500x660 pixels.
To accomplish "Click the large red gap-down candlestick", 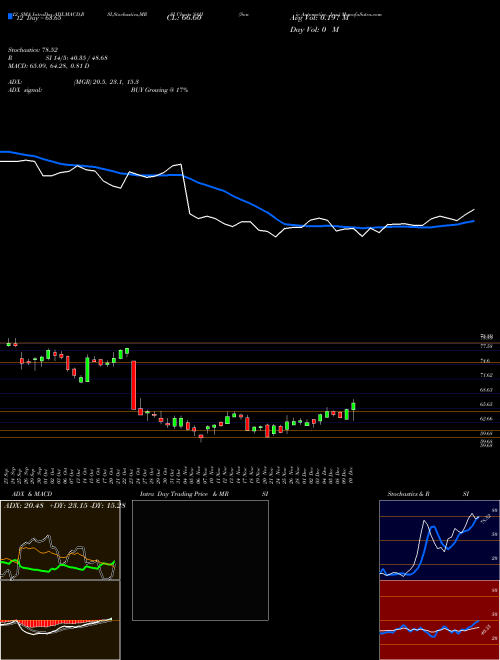I will pyautogui.click(x=133, y=385).
